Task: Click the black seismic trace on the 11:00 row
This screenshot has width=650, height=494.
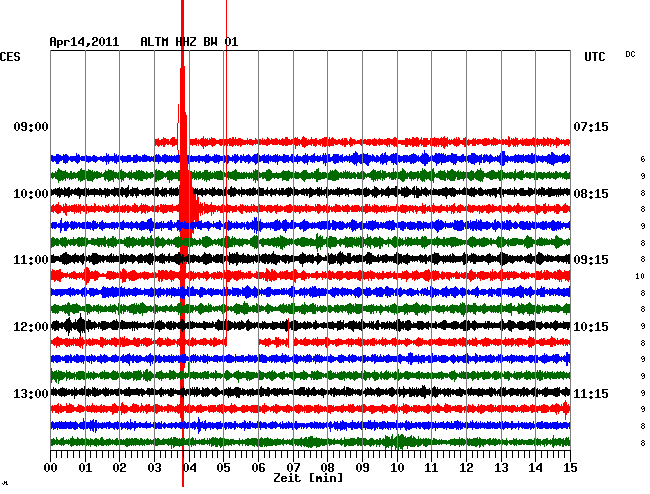Action: pos(311,259)
